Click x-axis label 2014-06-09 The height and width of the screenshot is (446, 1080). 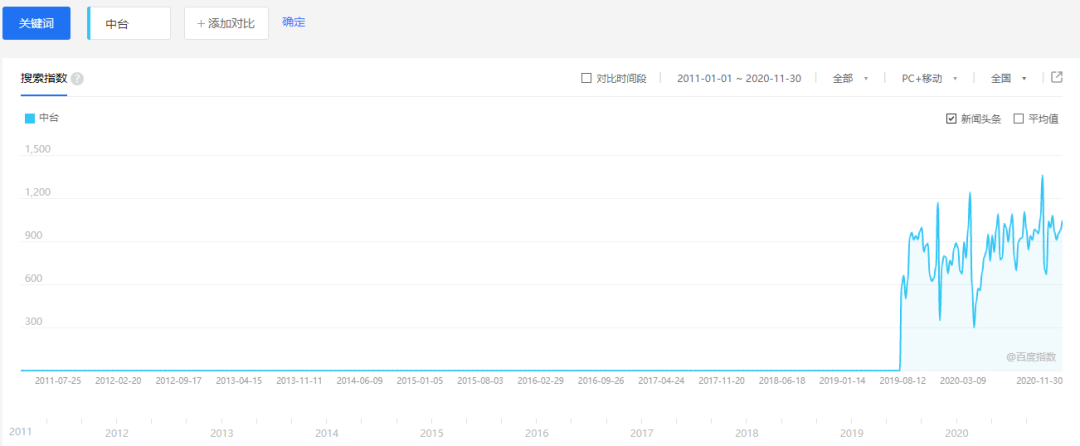pos(360,380)
